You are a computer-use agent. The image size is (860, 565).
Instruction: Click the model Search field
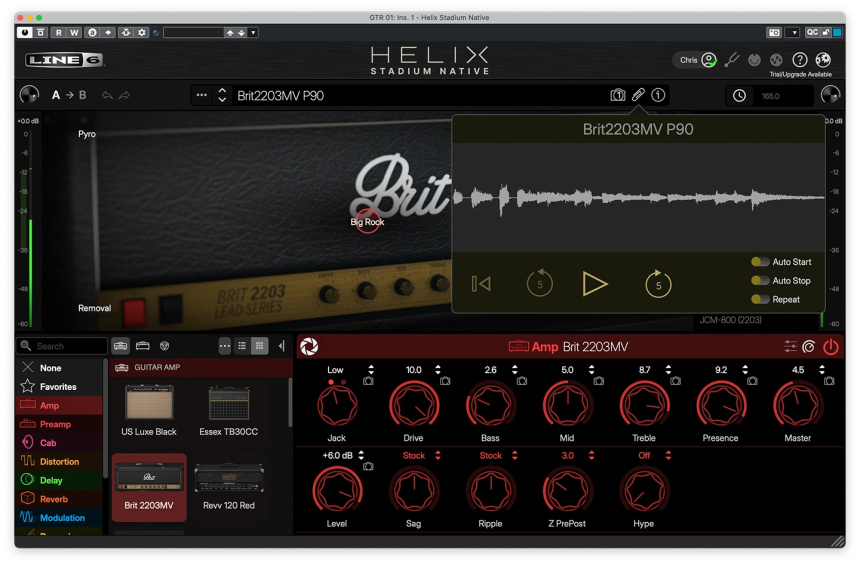(62, 346)
